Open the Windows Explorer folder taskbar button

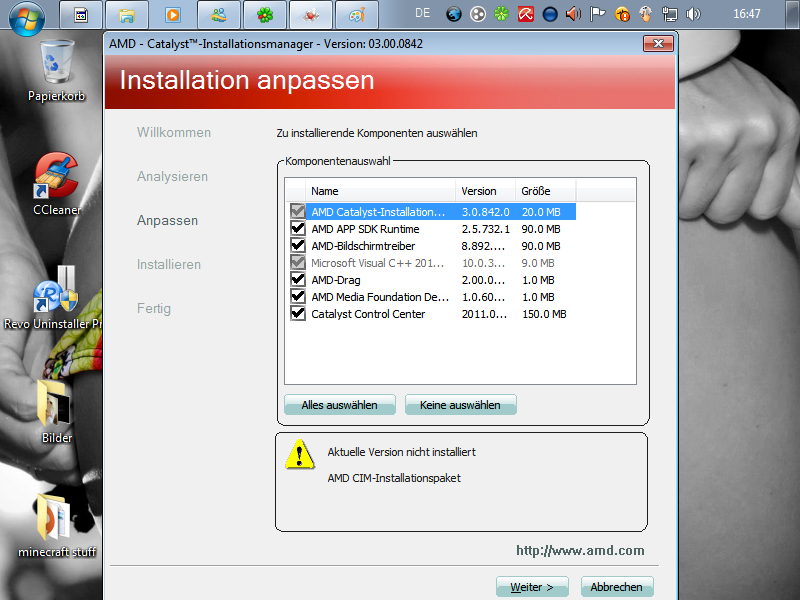127,15
